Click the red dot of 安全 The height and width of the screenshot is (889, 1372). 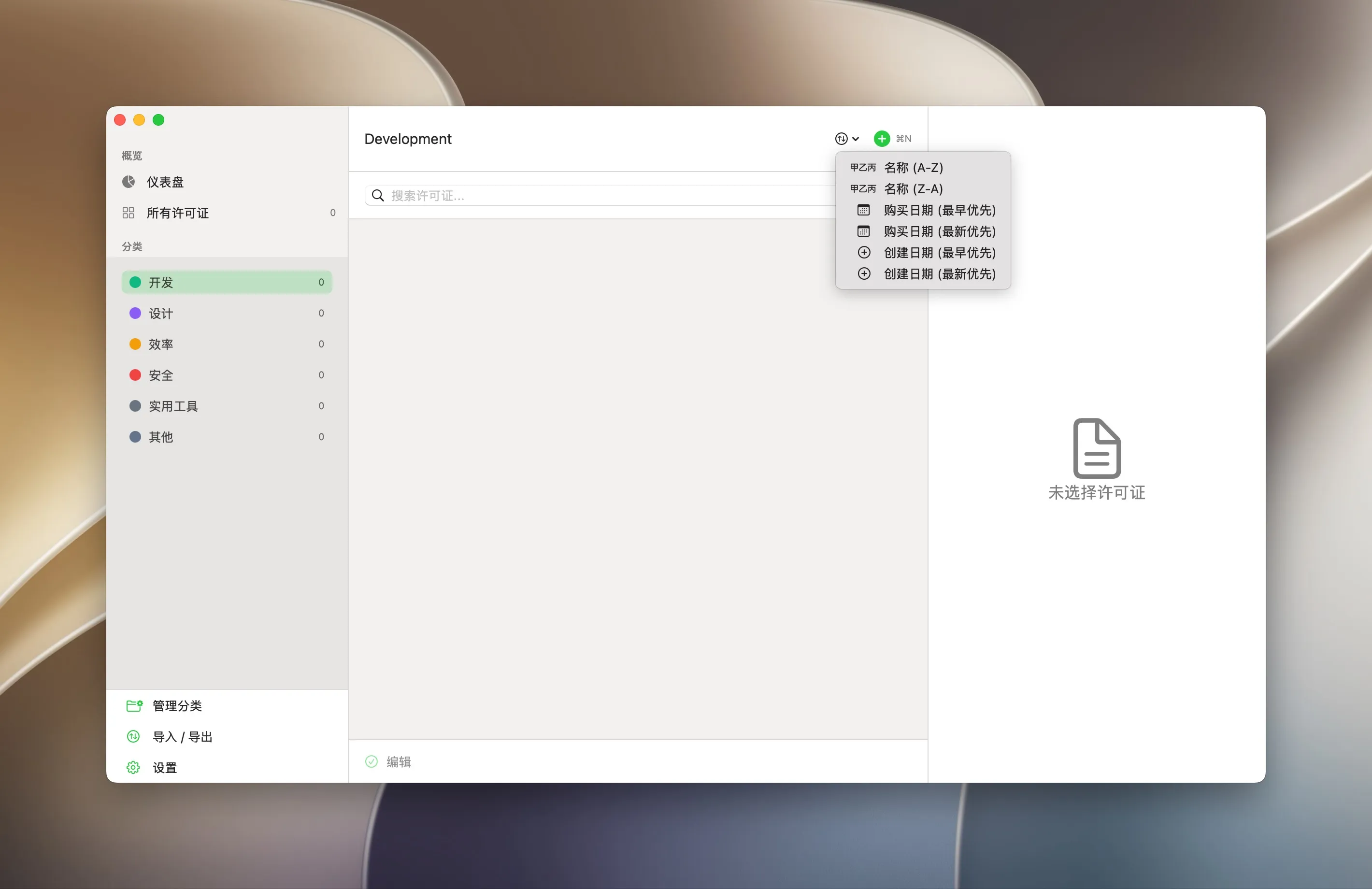pos(135,375)
